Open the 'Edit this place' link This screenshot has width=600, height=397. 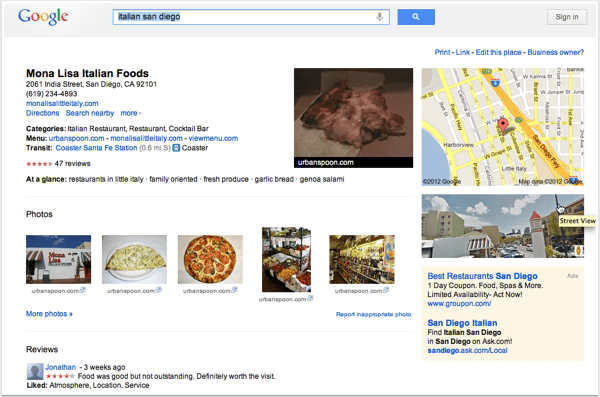tap(498, 52)
